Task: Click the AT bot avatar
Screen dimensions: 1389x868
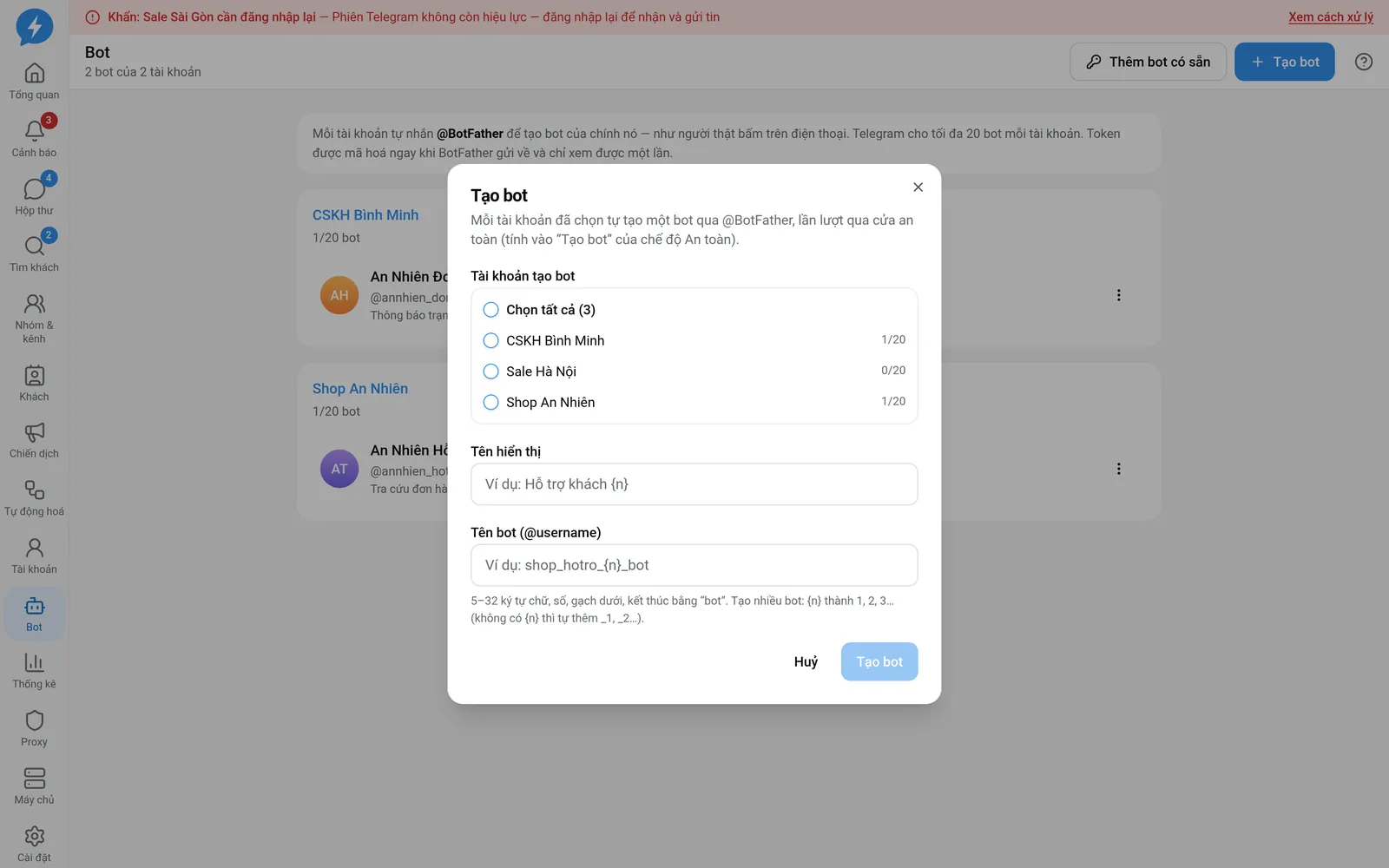Action: (339, 469)
